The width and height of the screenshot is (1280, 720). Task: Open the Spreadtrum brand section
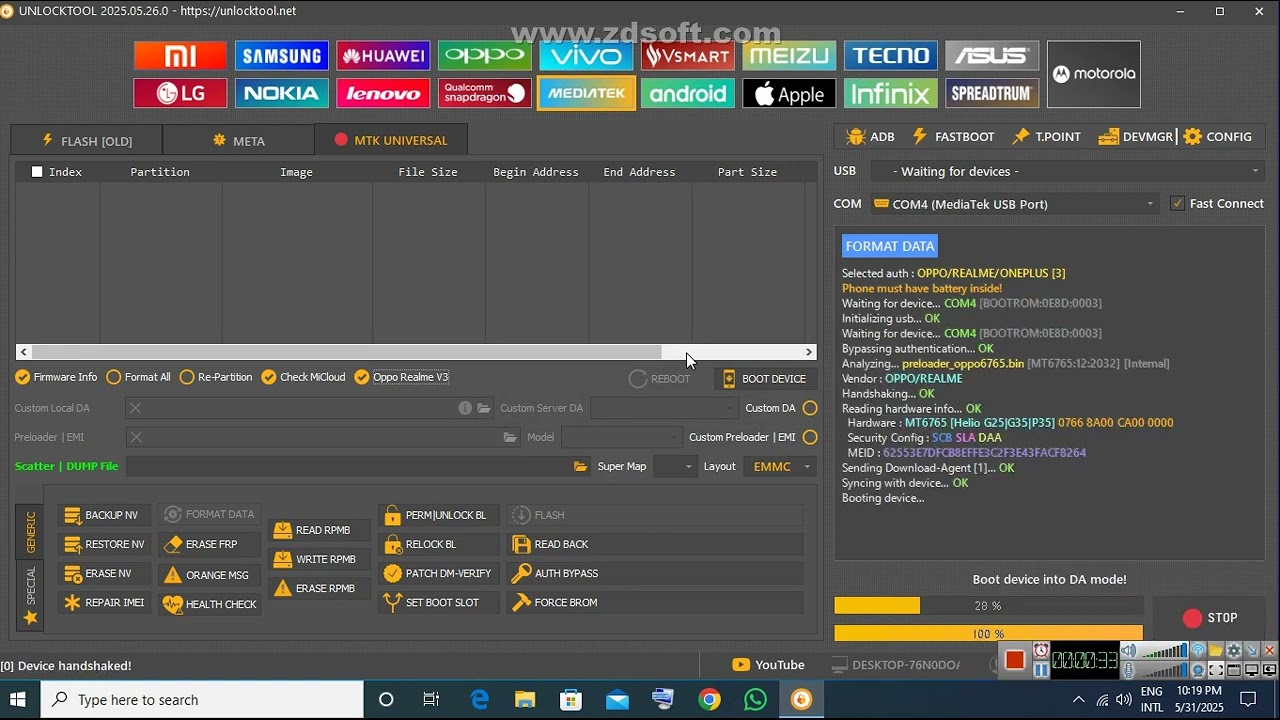coord(992,94)
